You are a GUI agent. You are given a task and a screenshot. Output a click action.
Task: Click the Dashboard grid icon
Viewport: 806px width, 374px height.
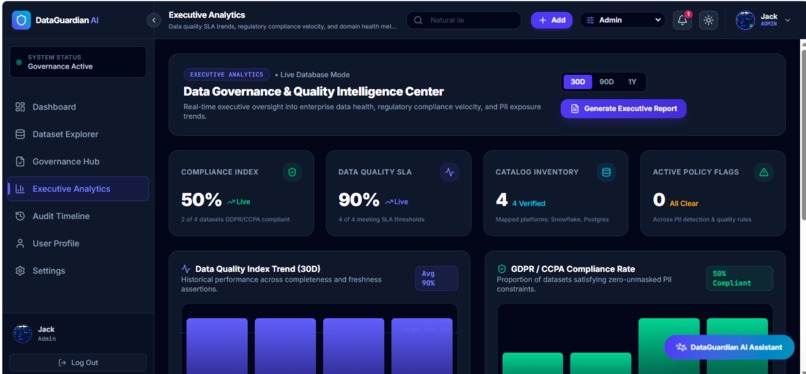pos(20,107)
